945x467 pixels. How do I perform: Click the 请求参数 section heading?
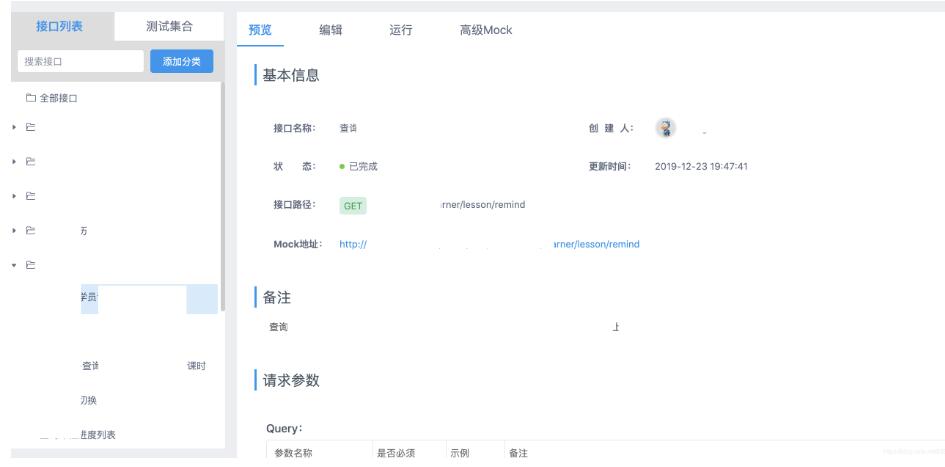coord(291,380)
